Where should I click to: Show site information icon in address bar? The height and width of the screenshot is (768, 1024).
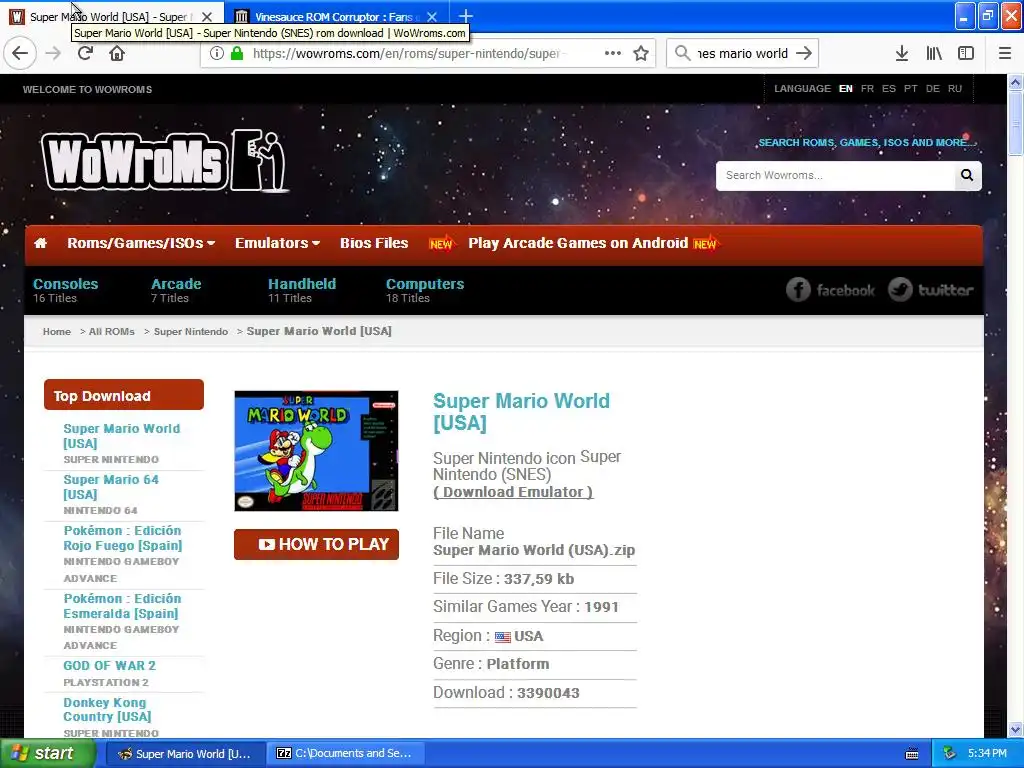(x=217, y=54)
